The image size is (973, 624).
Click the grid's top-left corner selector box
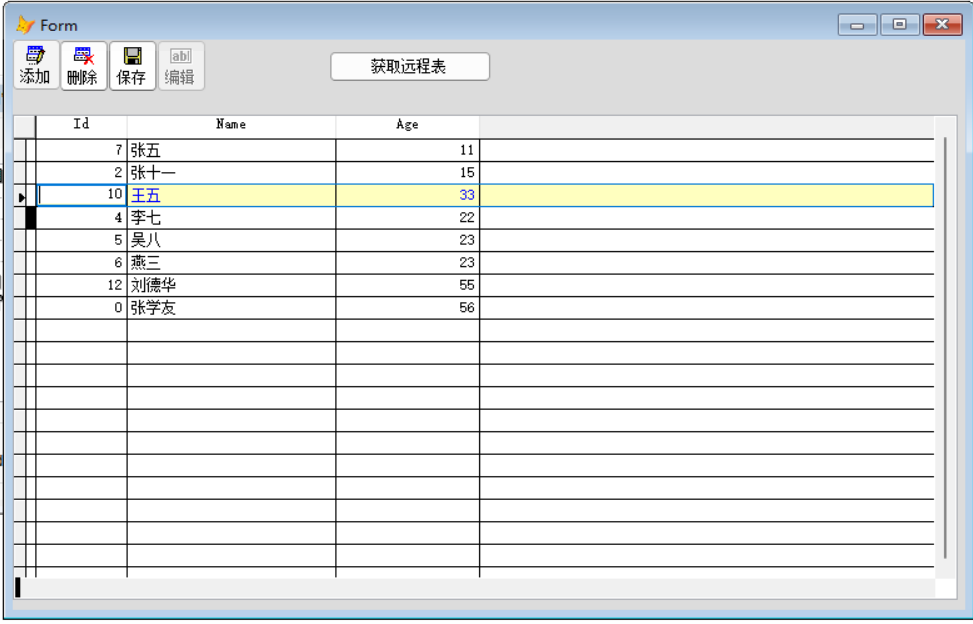click(x=25, y=127)
